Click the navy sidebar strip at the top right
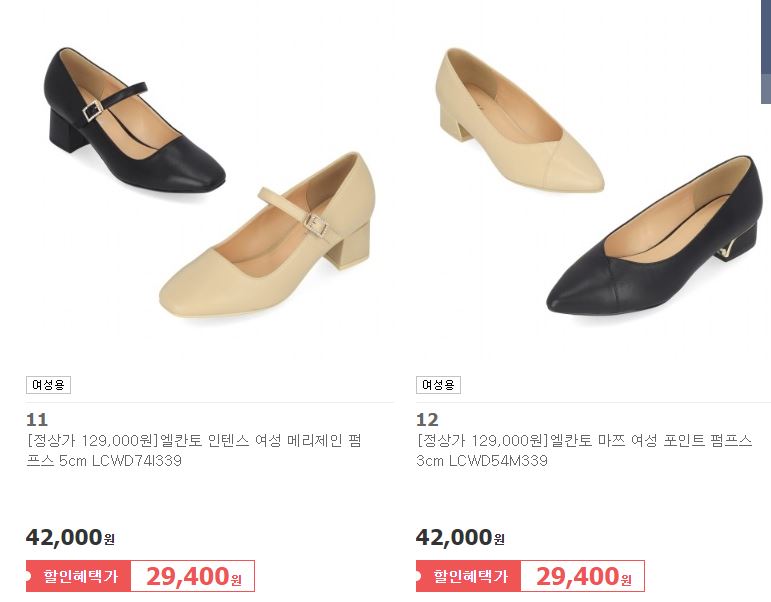 (766, 52)
